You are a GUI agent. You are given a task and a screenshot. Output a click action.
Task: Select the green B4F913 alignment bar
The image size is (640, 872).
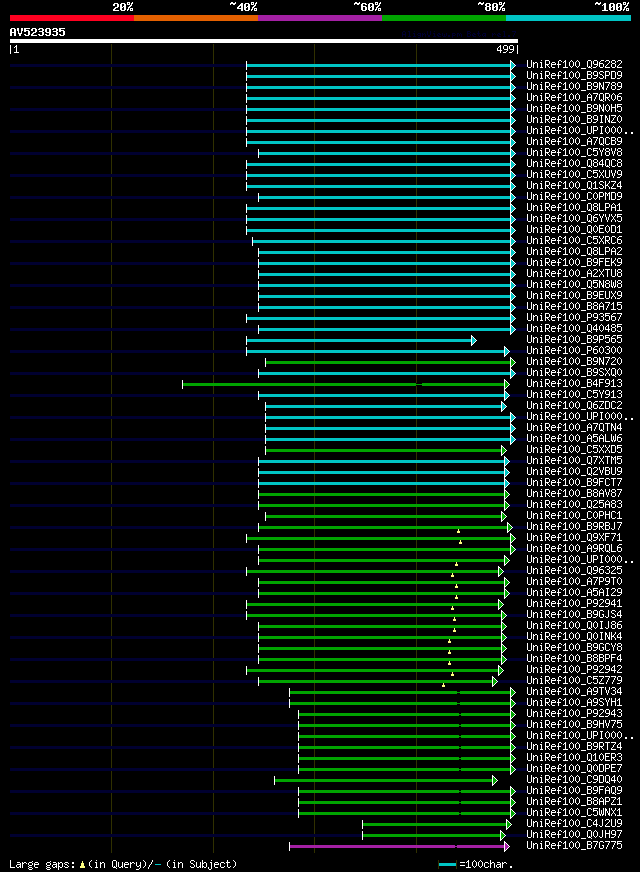344,384
